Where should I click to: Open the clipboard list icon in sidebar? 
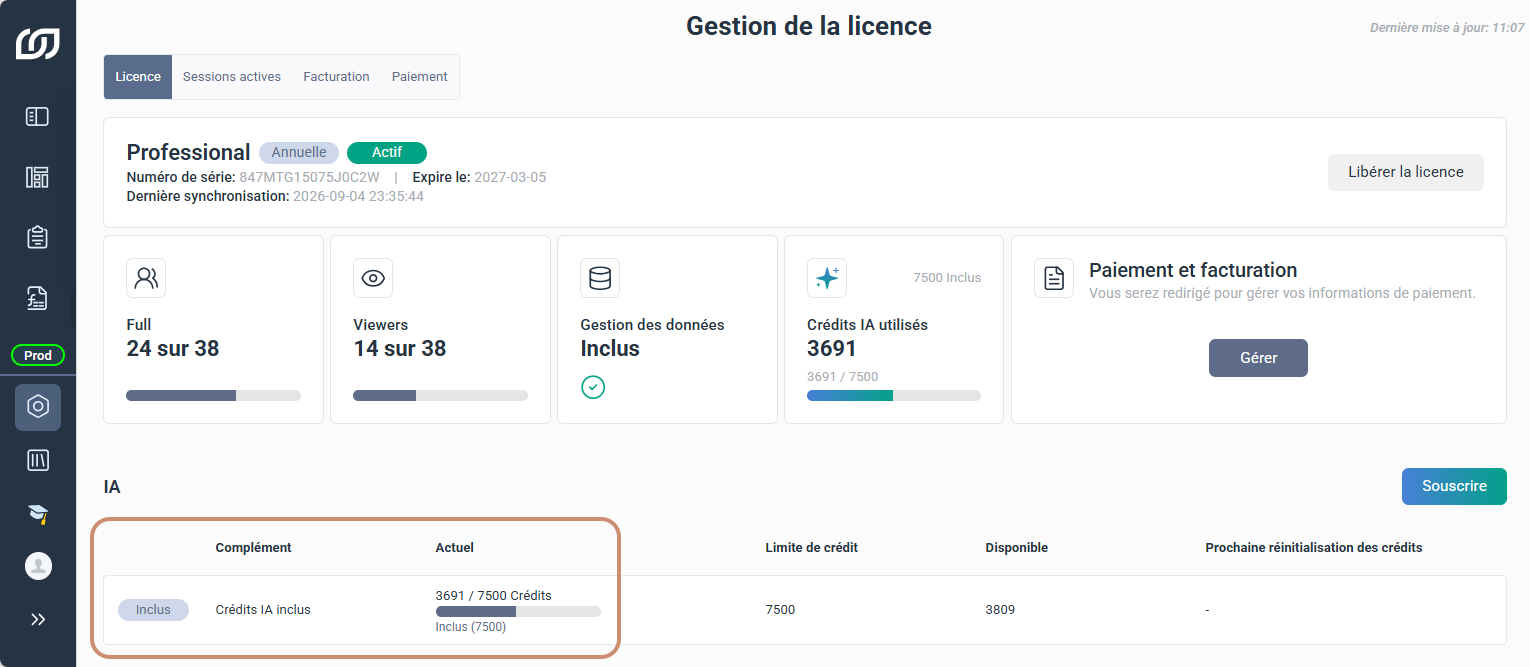point(37,237)
